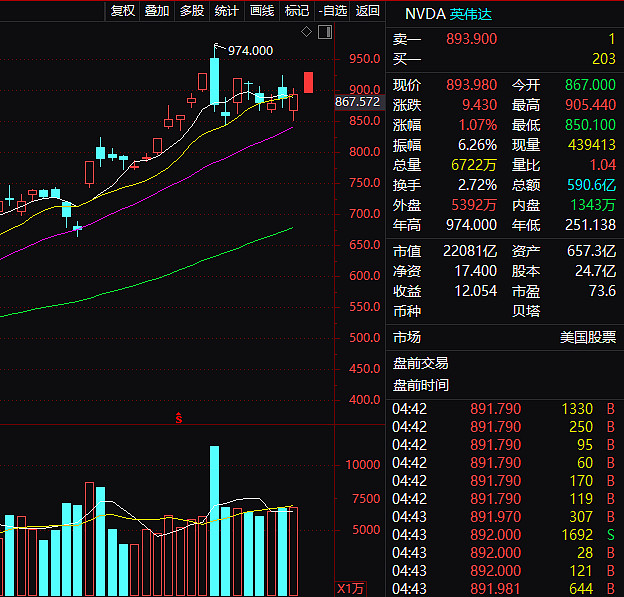The image size is (624, 597).
Task: Click the latest solid red candlestick
Action: (x=308, y=82)
